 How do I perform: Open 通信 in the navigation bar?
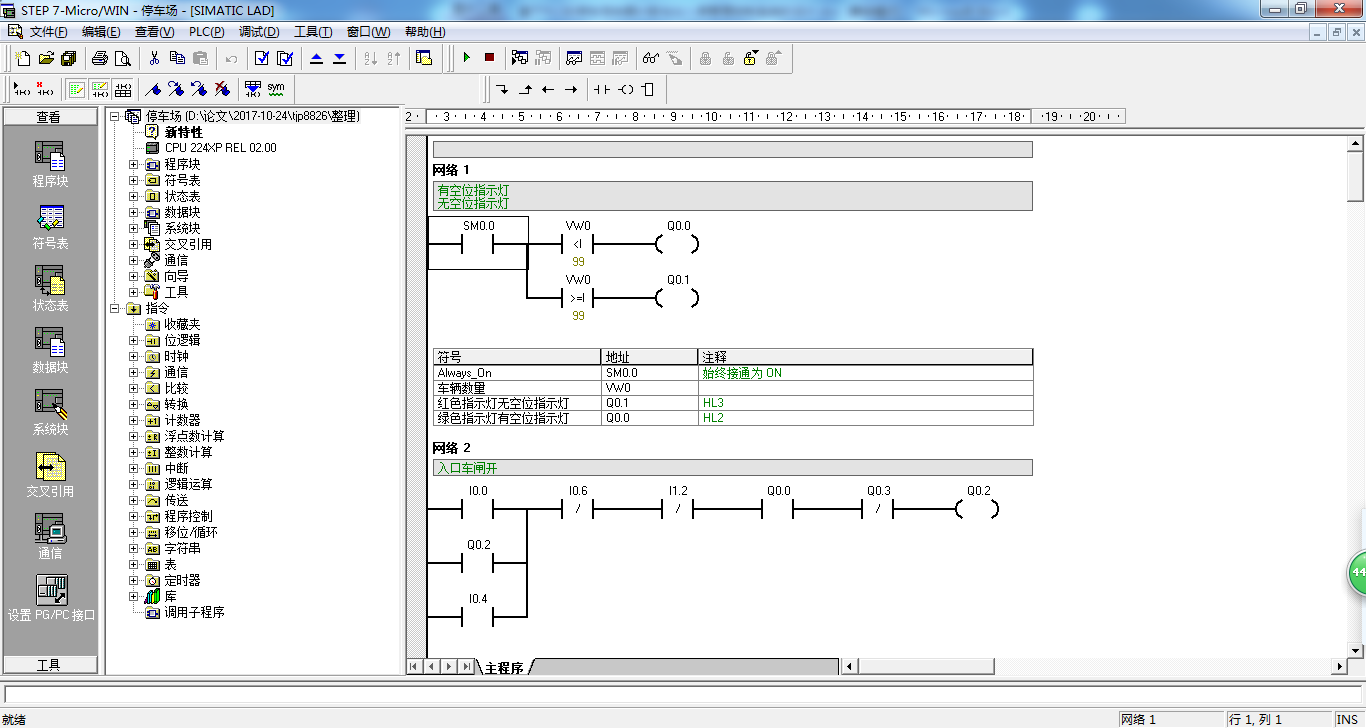click(x=50, y=537)
